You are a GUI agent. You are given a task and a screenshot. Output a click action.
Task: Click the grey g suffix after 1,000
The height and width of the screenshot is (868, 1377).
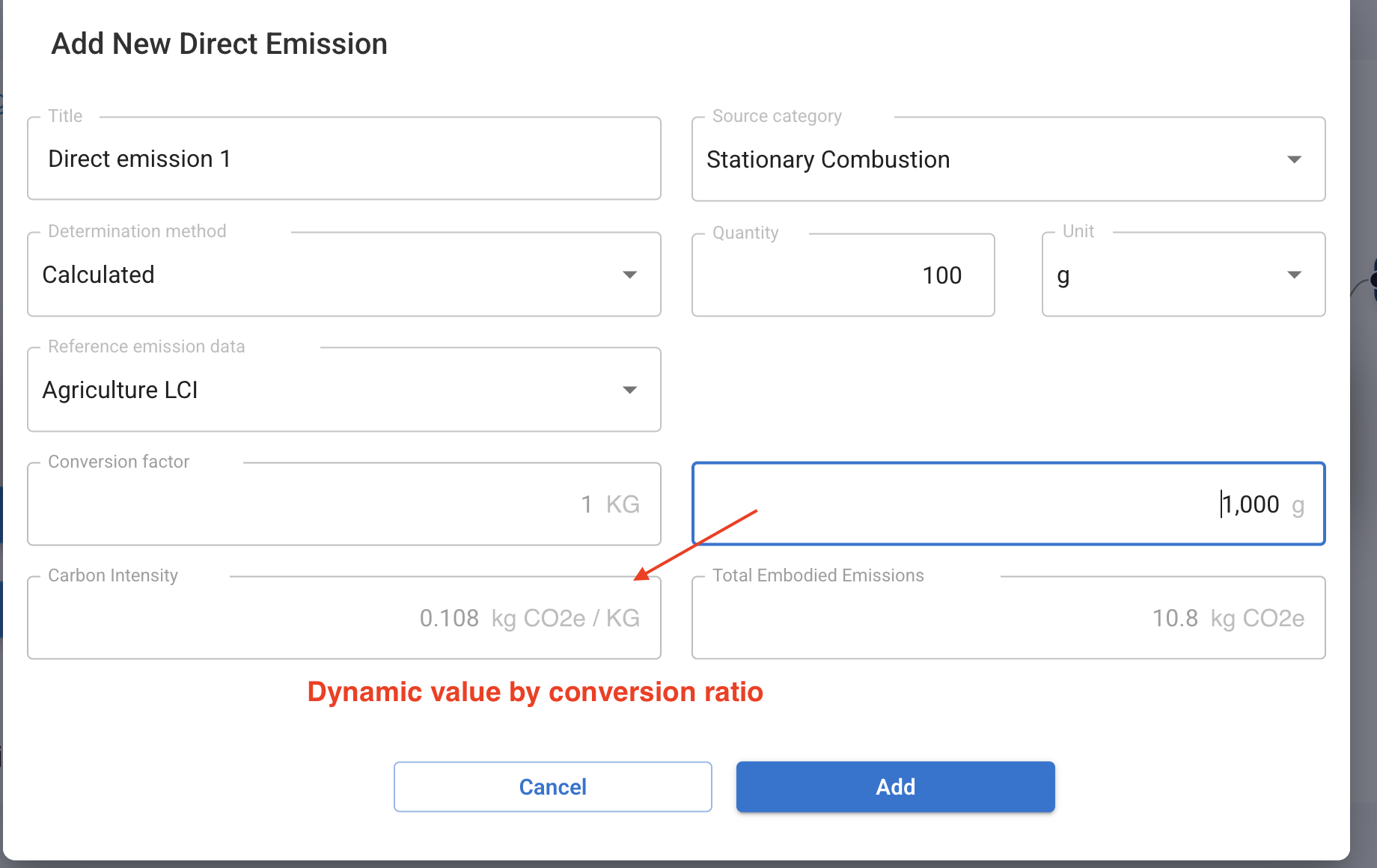(x=1298, y=506)
